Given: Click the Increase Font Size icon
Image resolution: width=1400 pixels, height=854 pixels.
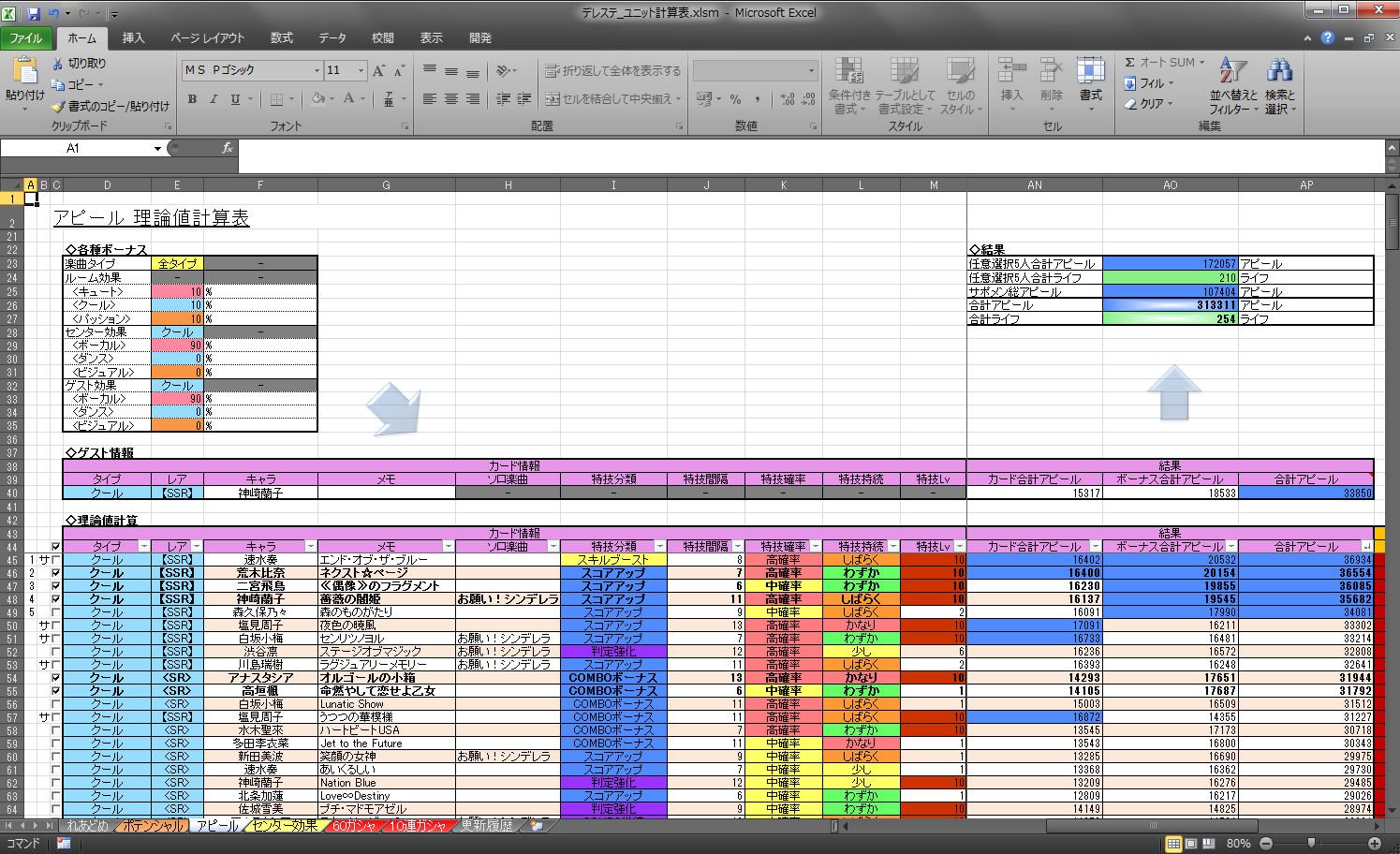Looking at the screenshot, I should pyautogui.click(x=378, y=71).
